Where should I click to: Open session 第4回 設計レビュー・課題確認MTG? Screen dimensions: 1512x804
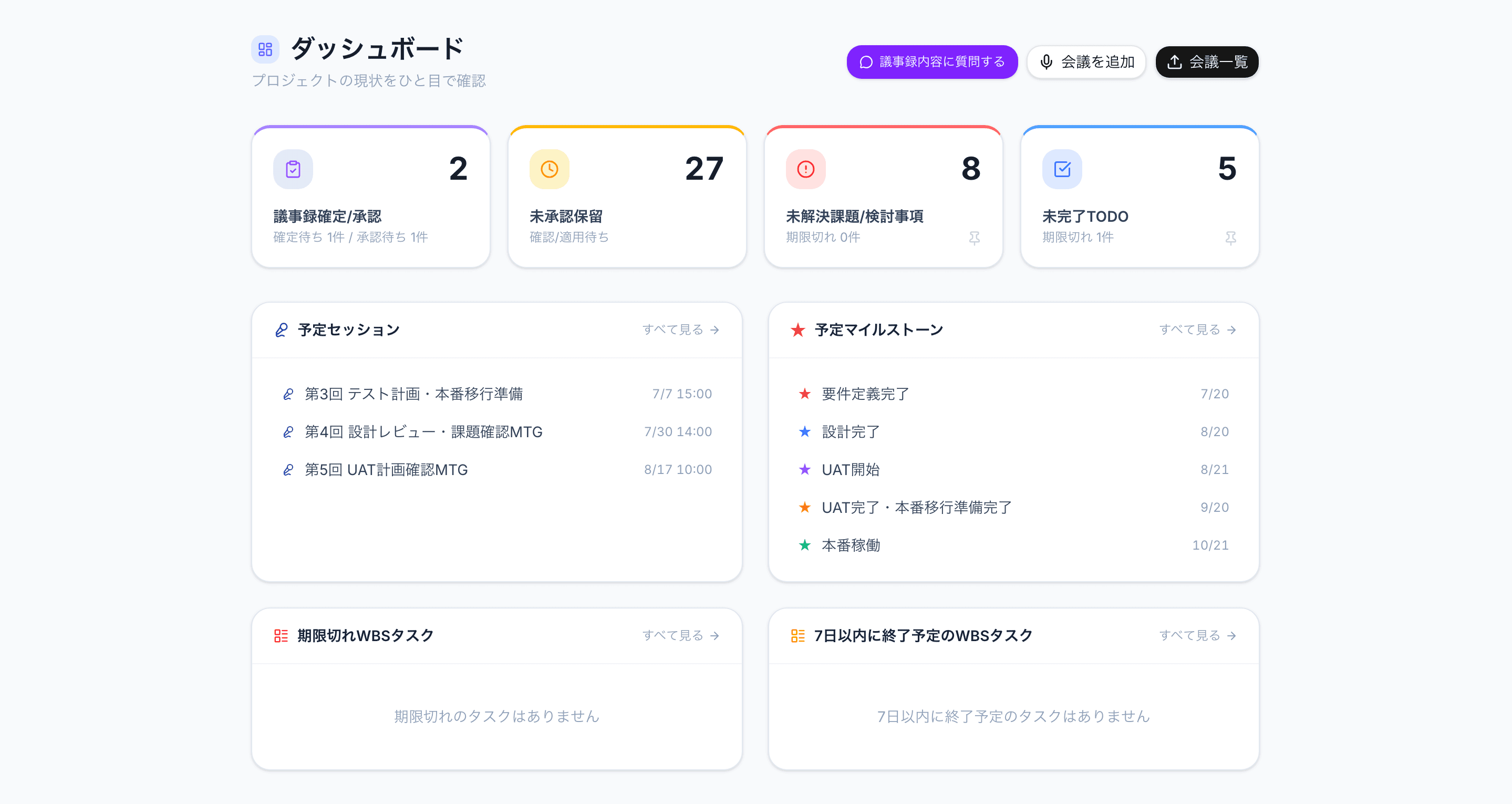tap(497, 431)
